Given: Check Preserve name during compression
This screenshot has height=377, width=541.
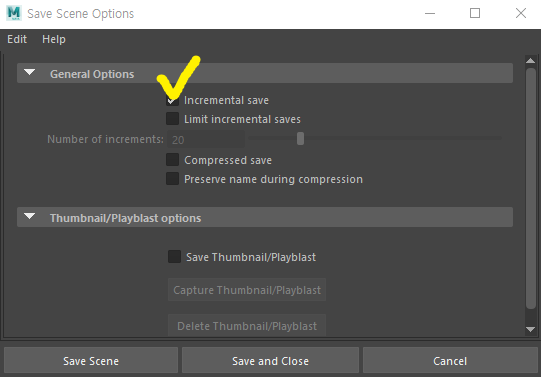Looking at the screenshot, I should coord(173,179).
